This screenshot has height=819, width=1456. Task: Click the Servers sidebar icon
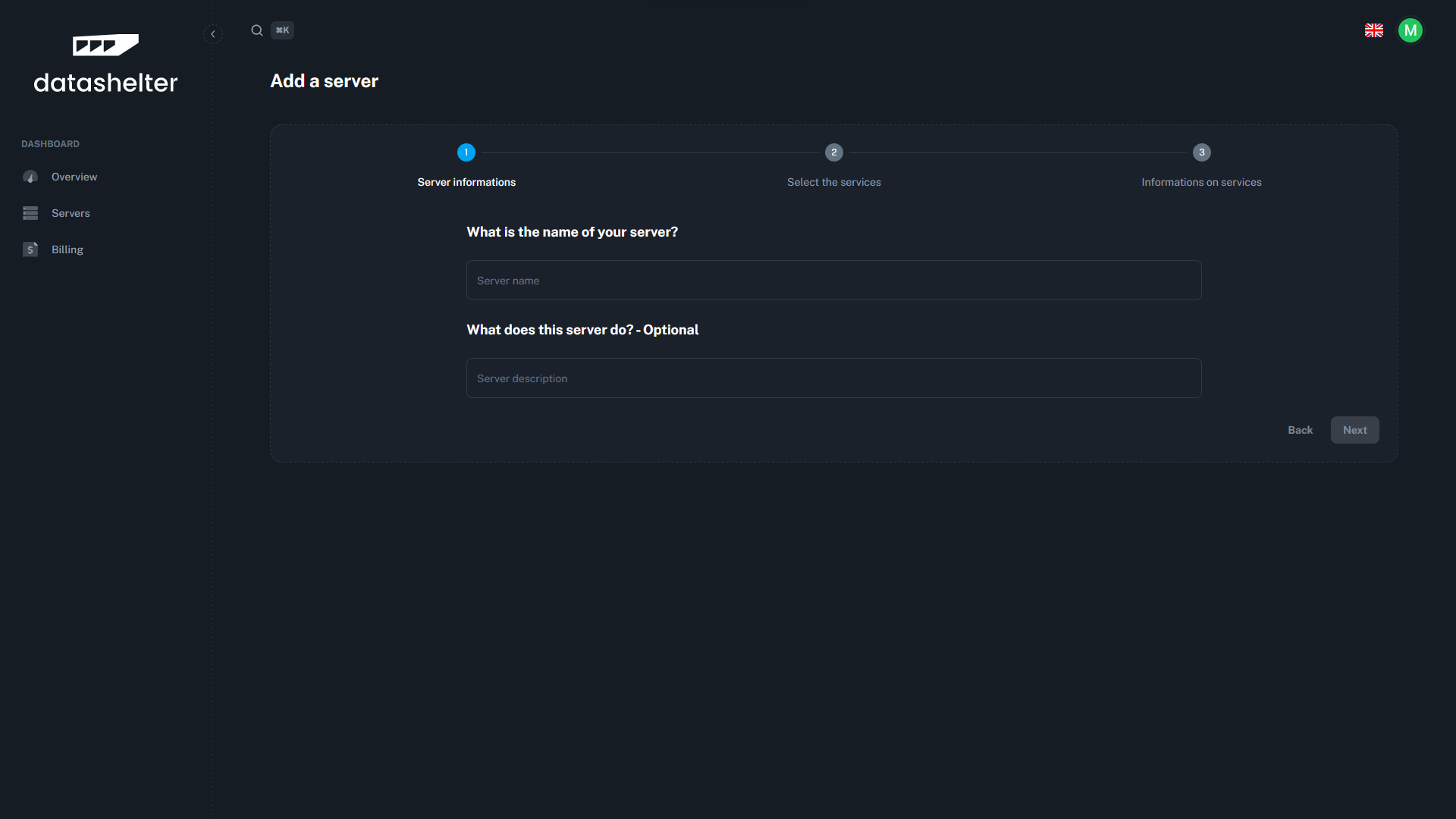[x=30, y=213]
